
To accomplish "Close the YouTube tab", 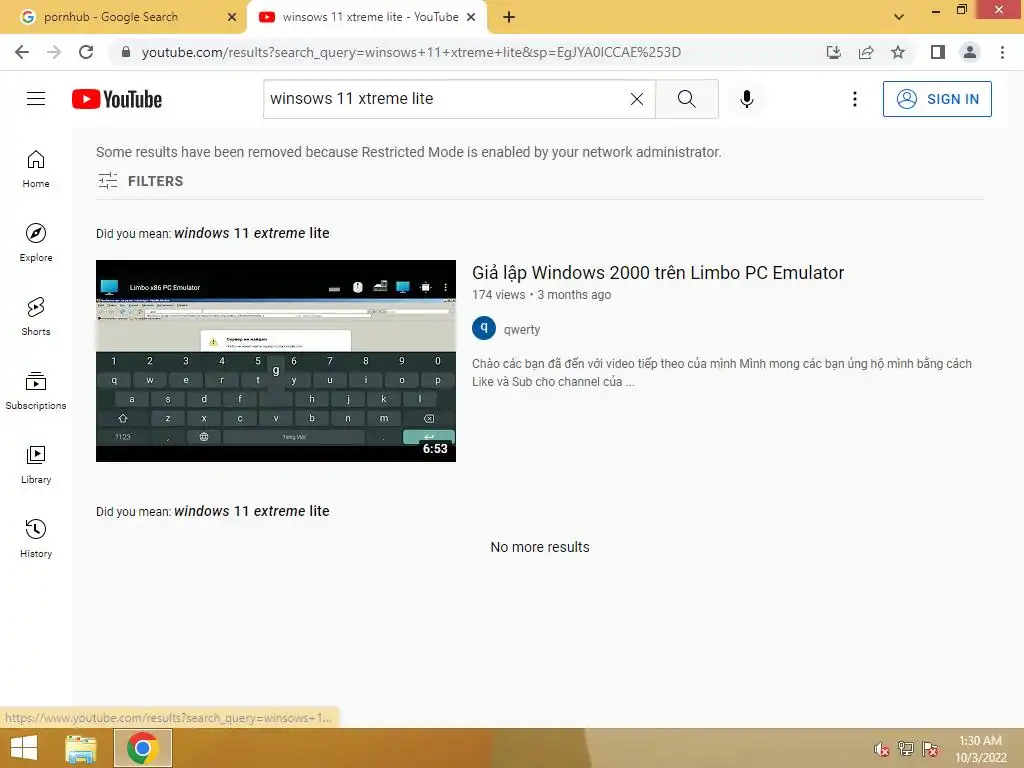I will pyautogui.click(x=471, y=18).
